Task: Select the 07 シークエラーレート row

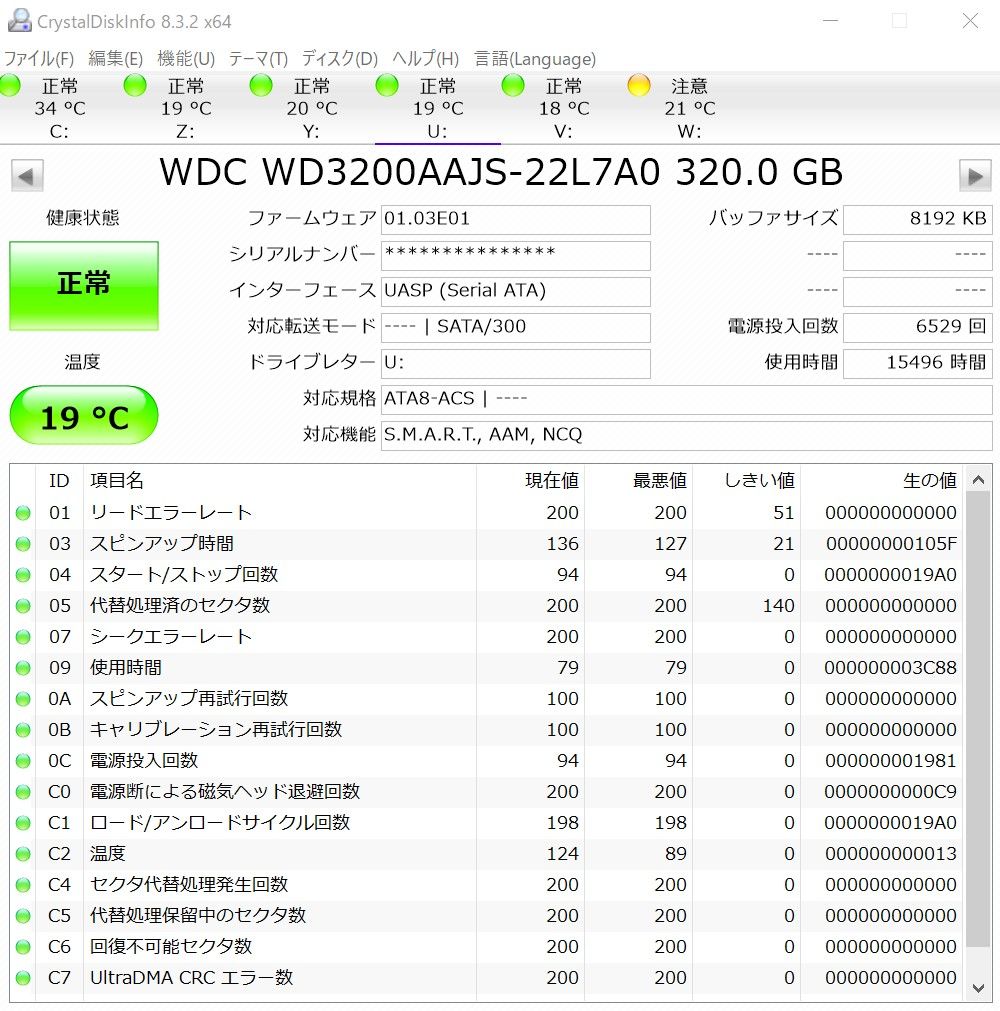Action: [487, 636]
